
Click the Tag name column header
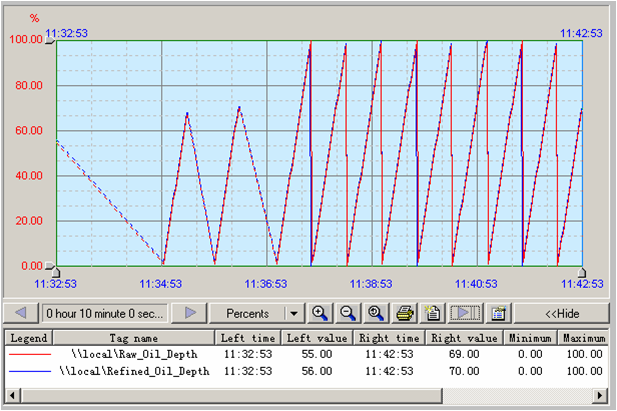tap(134, 338)
